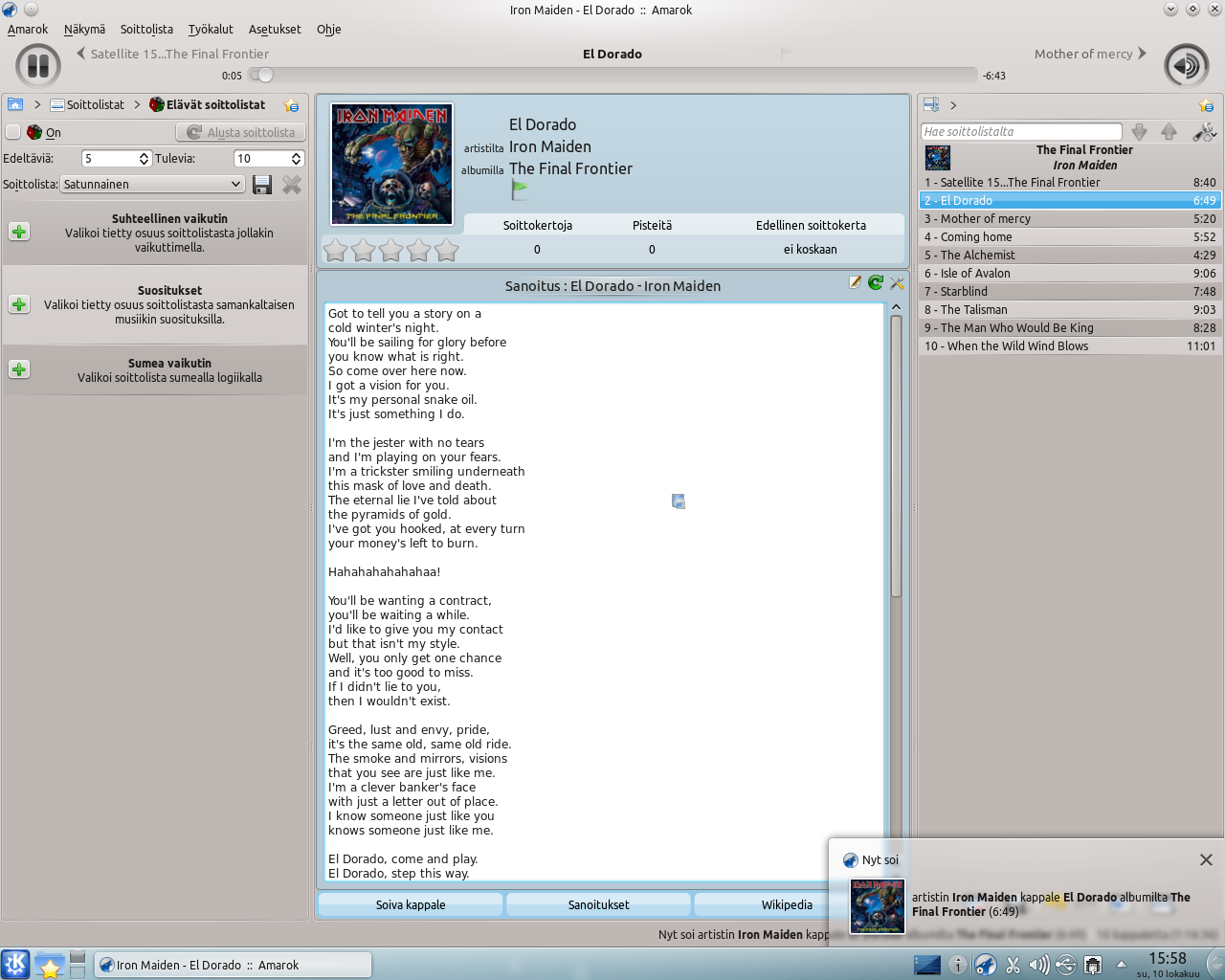1225x980 pixels.
Task: Rate the track one star
Action: (335, 251)
